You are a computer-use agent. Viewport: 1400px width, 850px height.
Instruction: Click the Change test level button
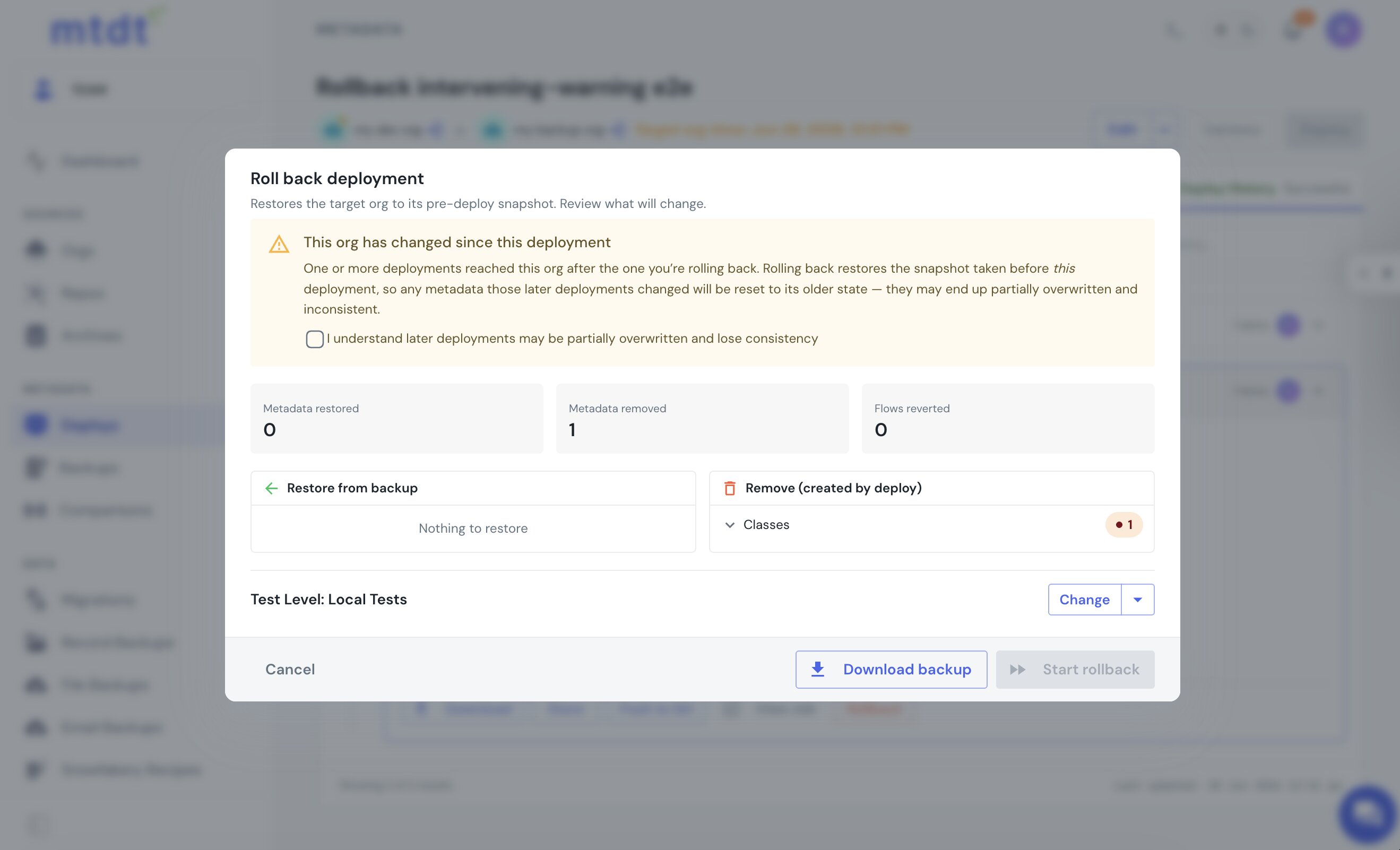[x=1084, y=600]
